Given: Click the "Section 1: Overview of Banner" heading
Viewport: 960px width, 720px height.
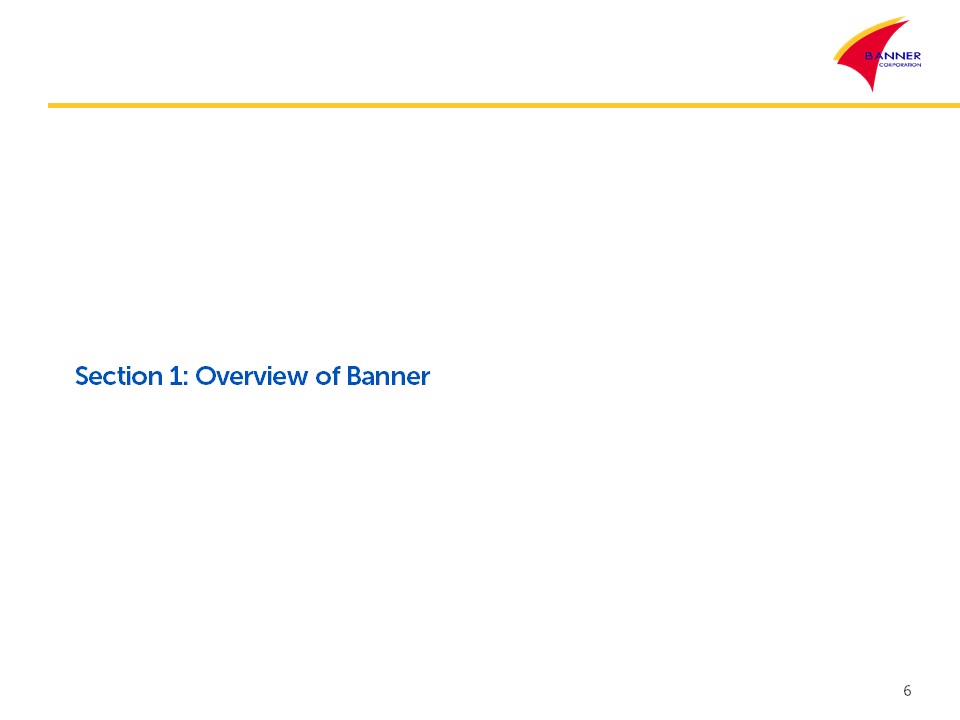Looking at the screenshot, I should click(252, 377).
